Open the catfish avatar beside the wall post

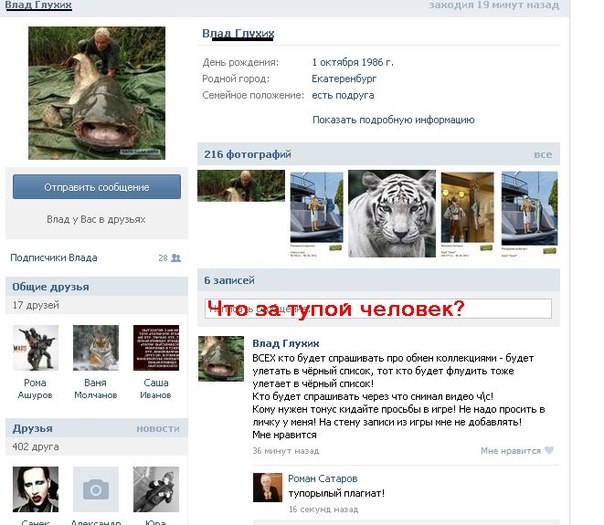pos(221,359)
